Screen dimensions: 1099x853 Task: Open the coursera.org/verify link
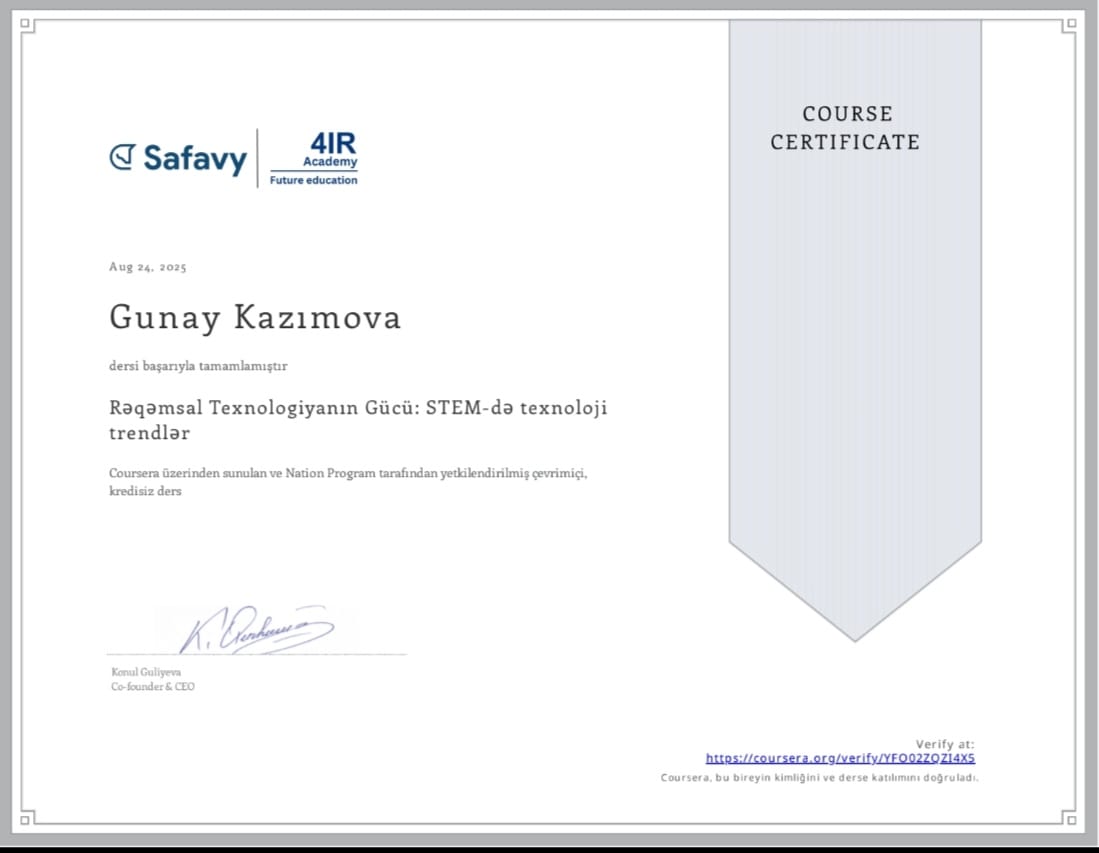pos(839,758)
